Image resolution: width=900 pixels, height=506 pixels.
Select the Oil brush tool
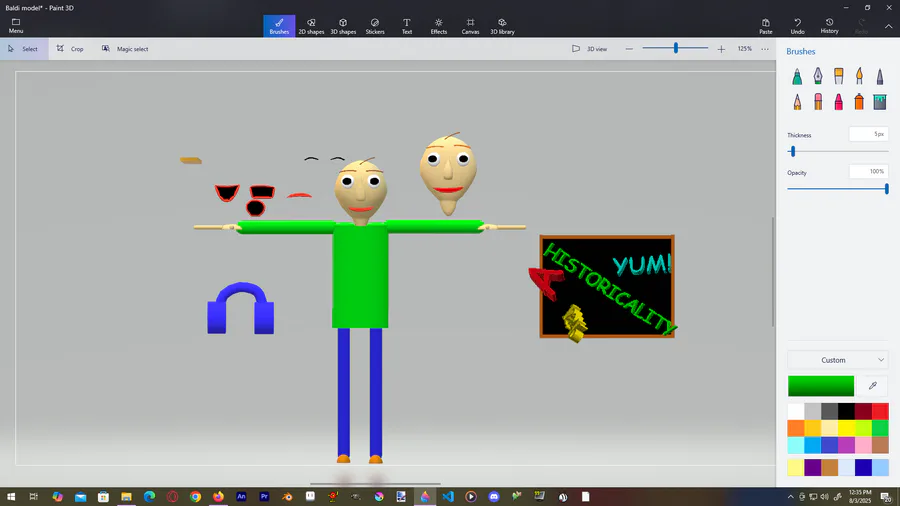coord(839,76)
